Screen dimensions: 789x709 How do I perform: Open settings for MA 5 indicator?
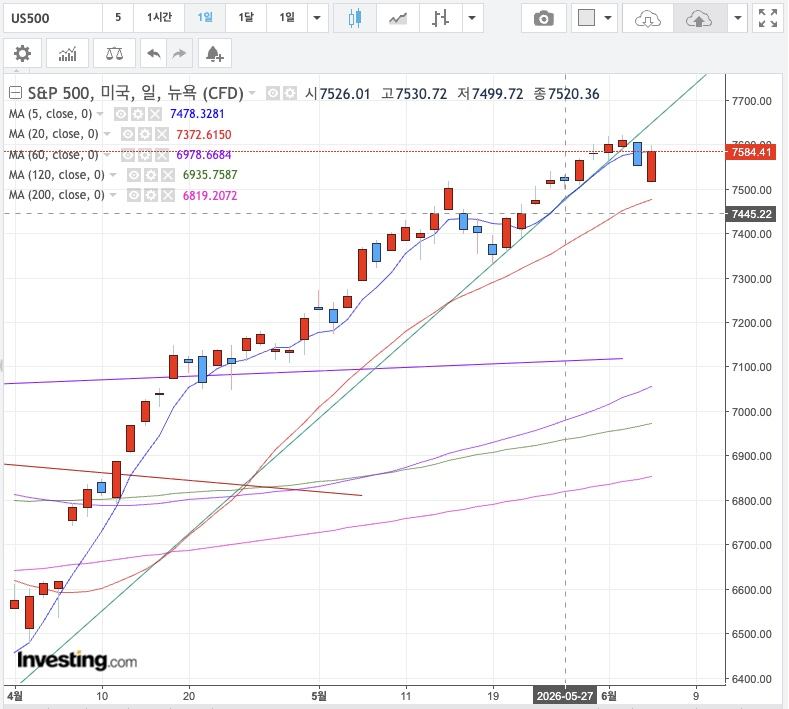[x=138, y=114]
